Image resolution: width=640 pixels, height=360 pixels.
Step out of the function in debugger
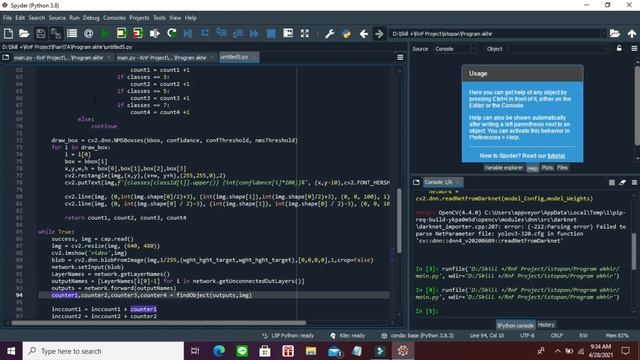pyautogui.click(x=238, y=33)
